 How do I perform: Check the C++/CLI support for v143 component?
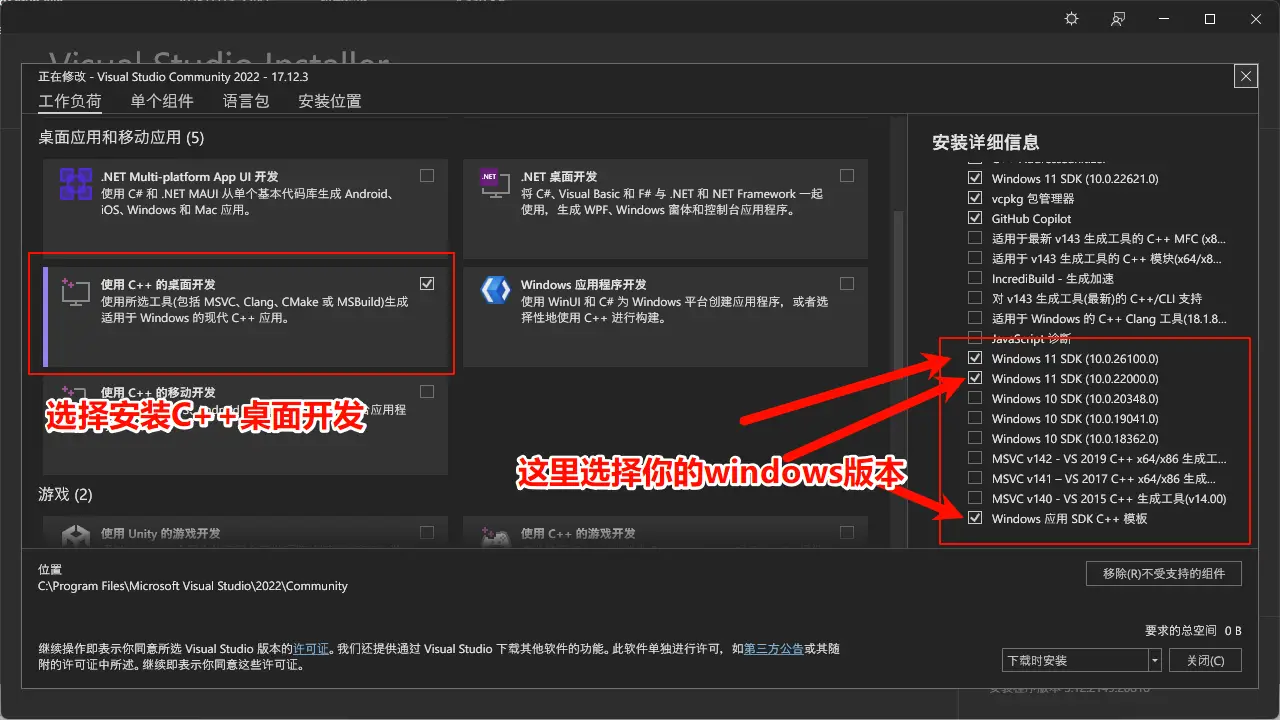[975, 298]
